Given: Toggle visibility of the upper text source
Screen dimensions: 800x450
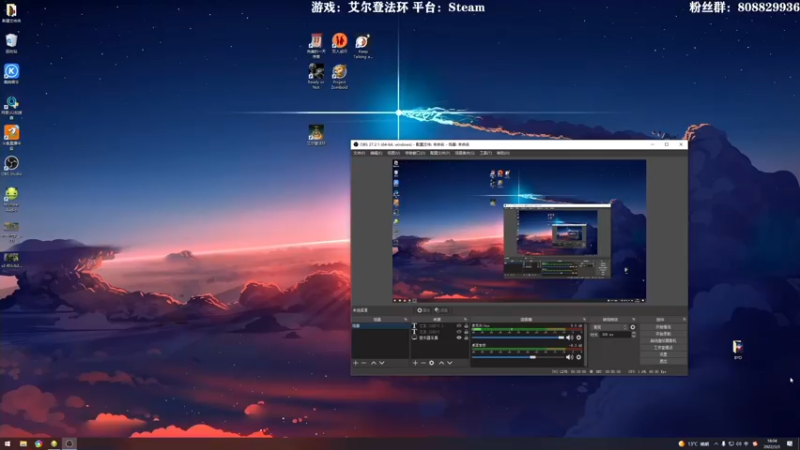Looking at the screenshot, I should point(459,326).
